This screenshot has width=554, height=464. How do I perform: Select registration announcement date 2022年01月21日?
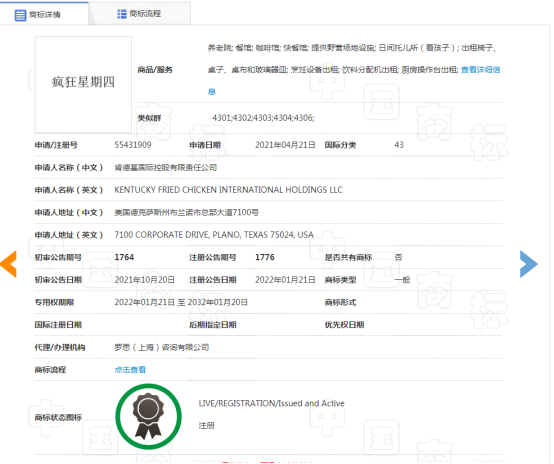[x=285, y=280]
